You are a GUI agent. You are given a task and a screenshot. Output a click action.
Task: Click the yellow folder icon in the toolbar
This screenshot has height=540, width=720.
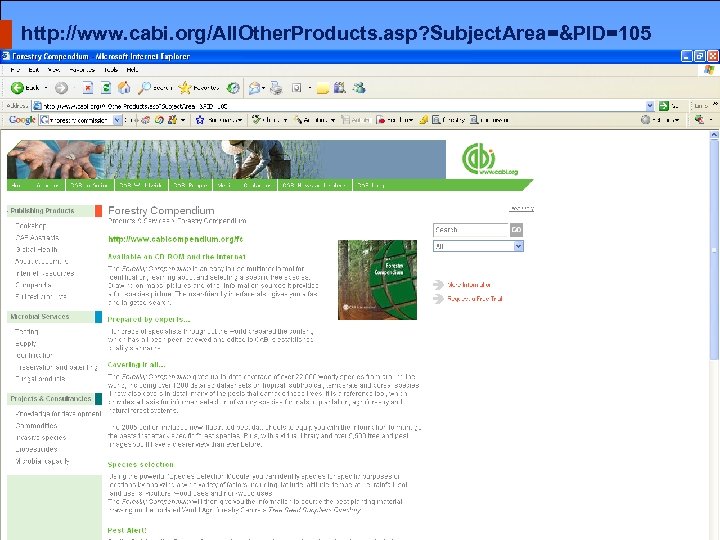(323, 88)
